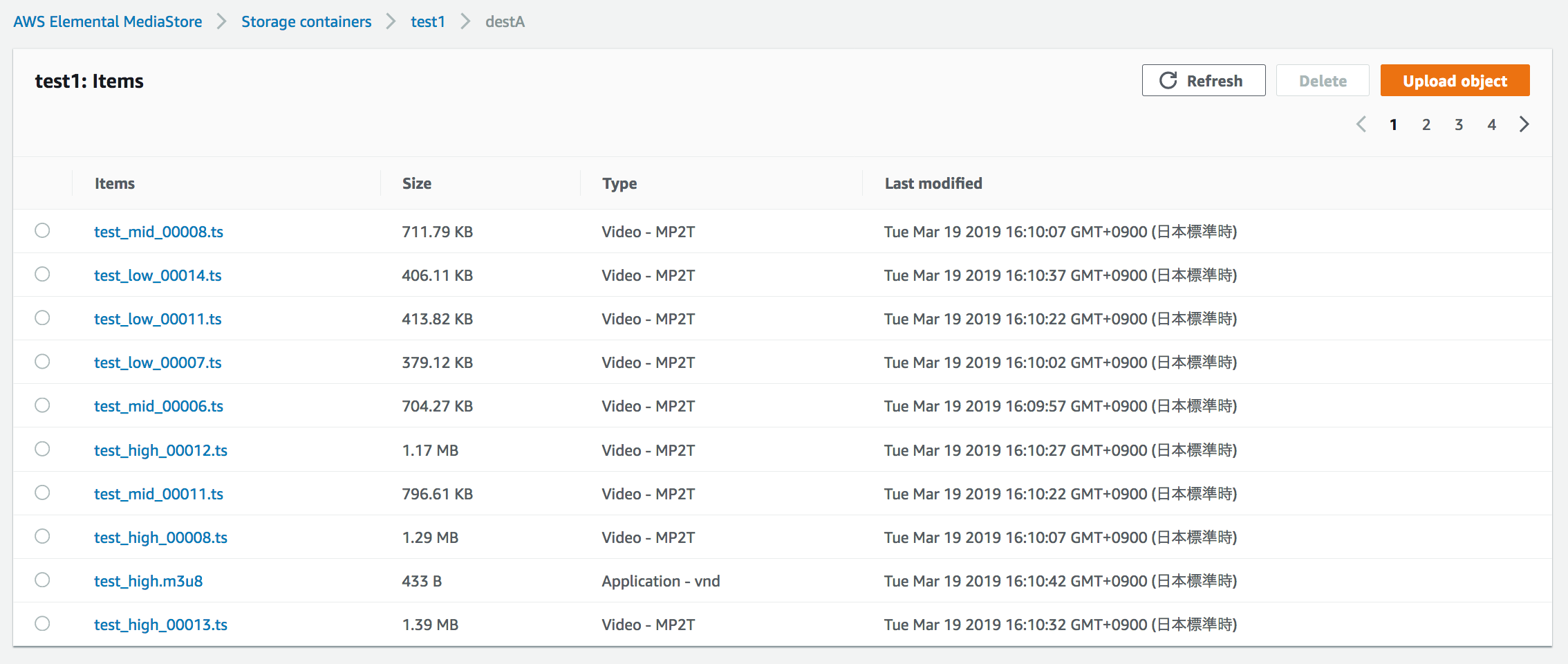
Task: Select page 2 in pagination
Action: [x=1426, y=124]
